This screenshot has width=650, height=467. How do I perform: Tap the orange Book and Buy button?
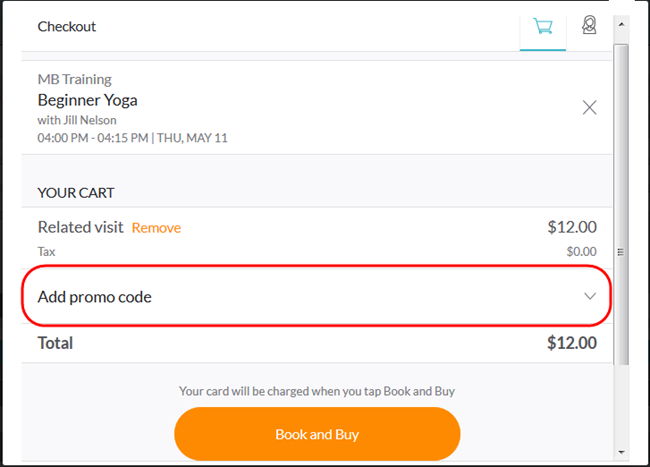tap(317, 434)
